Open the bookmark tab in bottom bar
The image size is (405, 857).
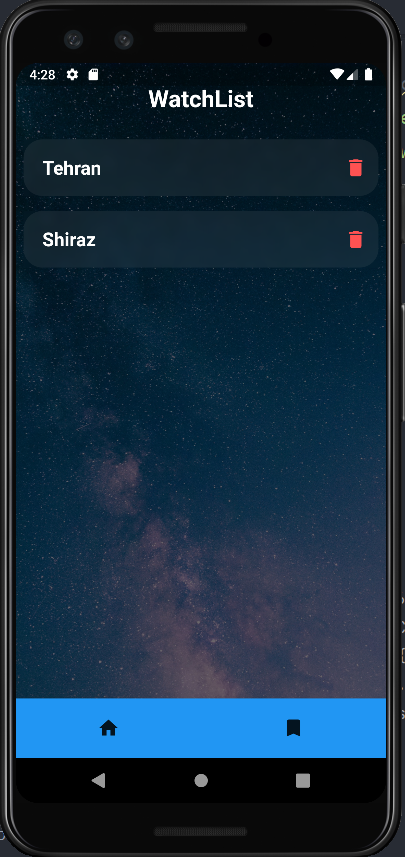294,728
